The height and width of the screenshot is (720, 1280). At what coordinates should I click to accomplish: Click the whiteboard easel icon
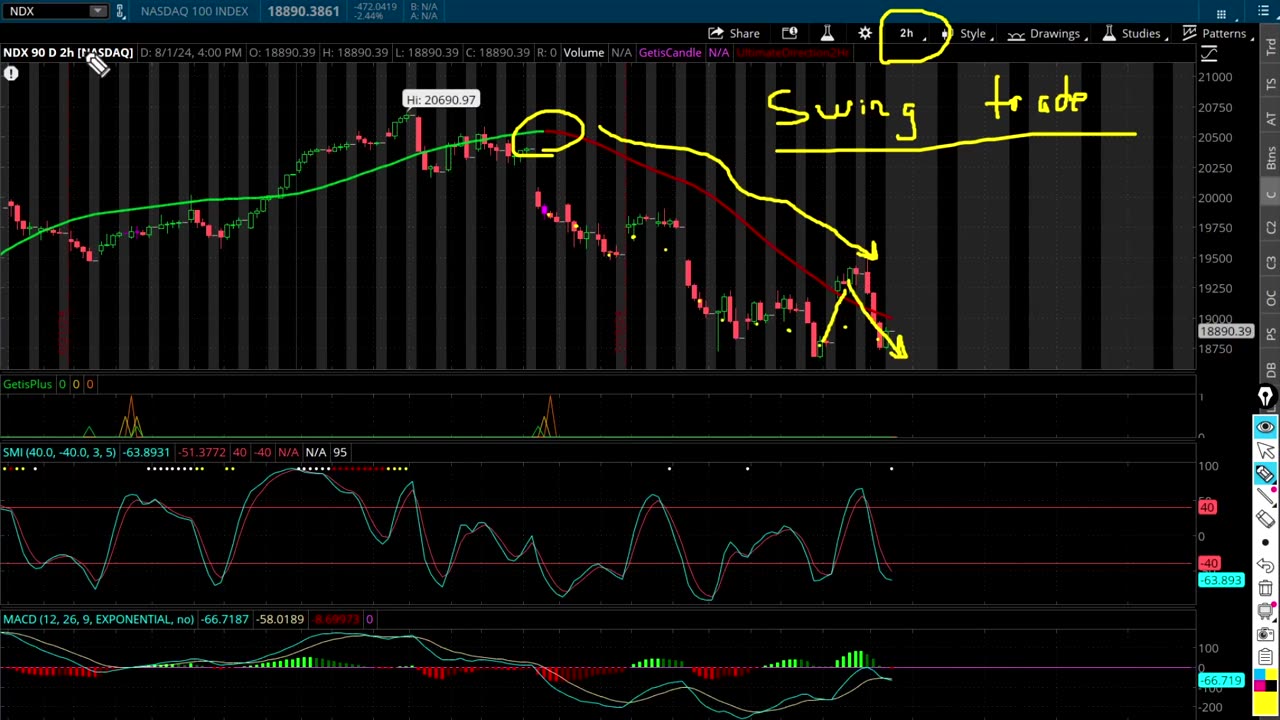1265,611
